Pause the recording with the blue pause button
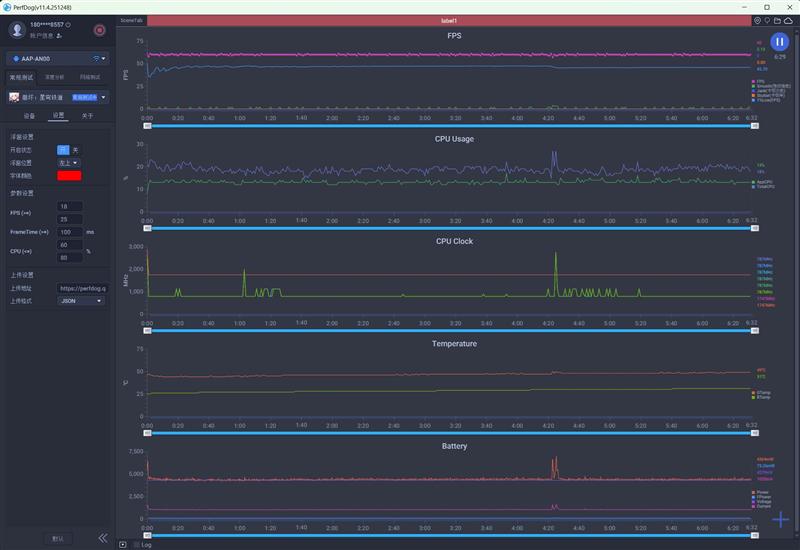This screenshot has width=800, height=550. (780, 42)
